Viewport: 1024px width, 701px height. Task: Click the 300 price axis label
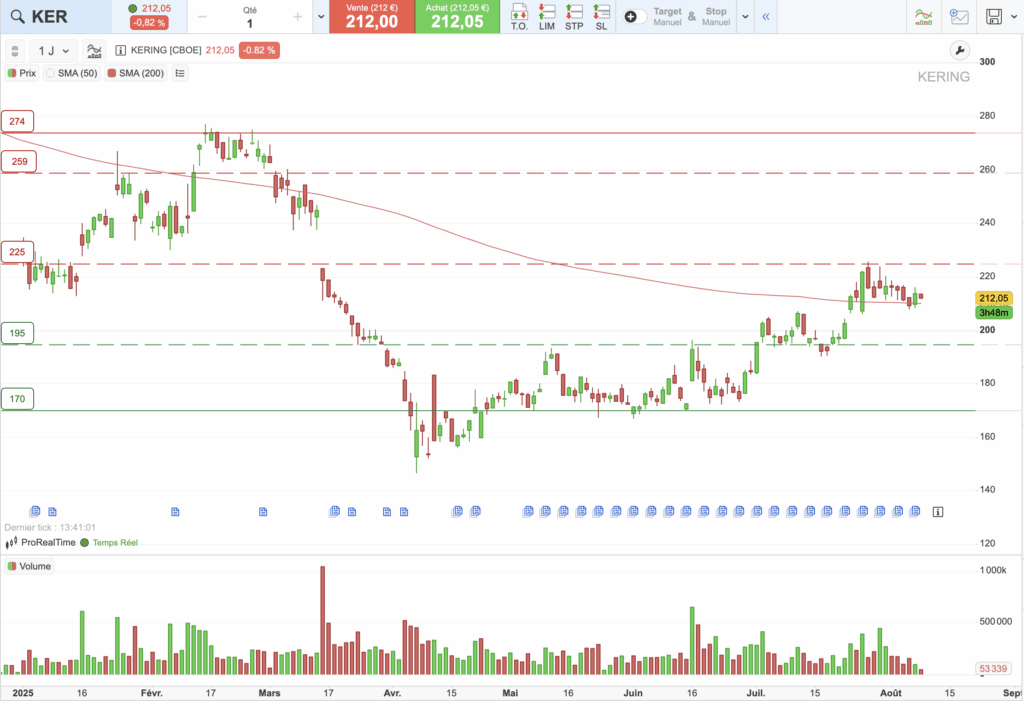tap(987, 62)
